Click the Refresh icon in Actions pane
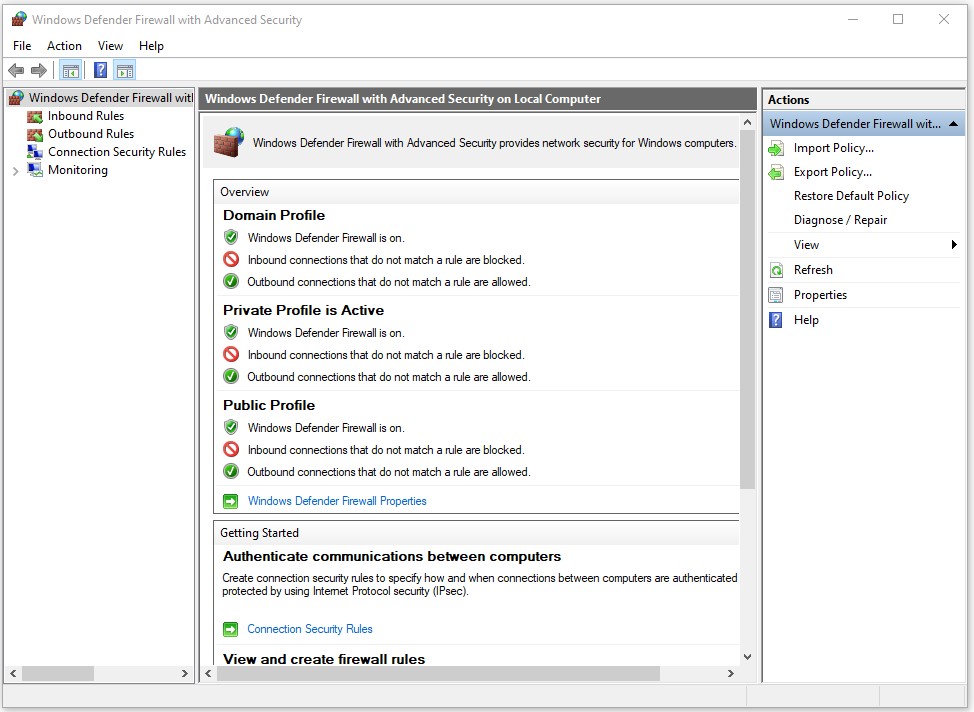 point(776,270)
